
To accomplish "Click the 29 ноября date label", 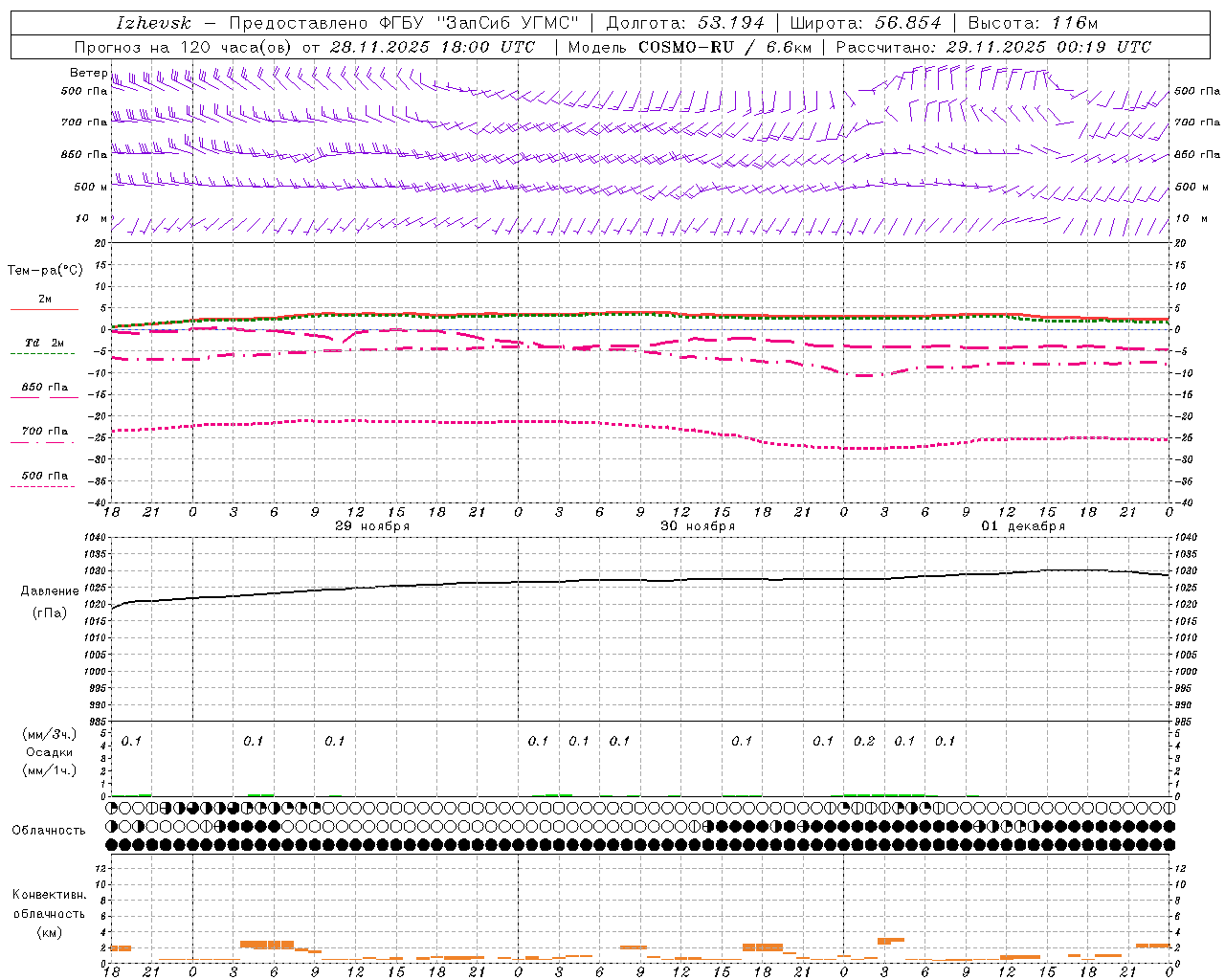I will (x=372, y=526).
